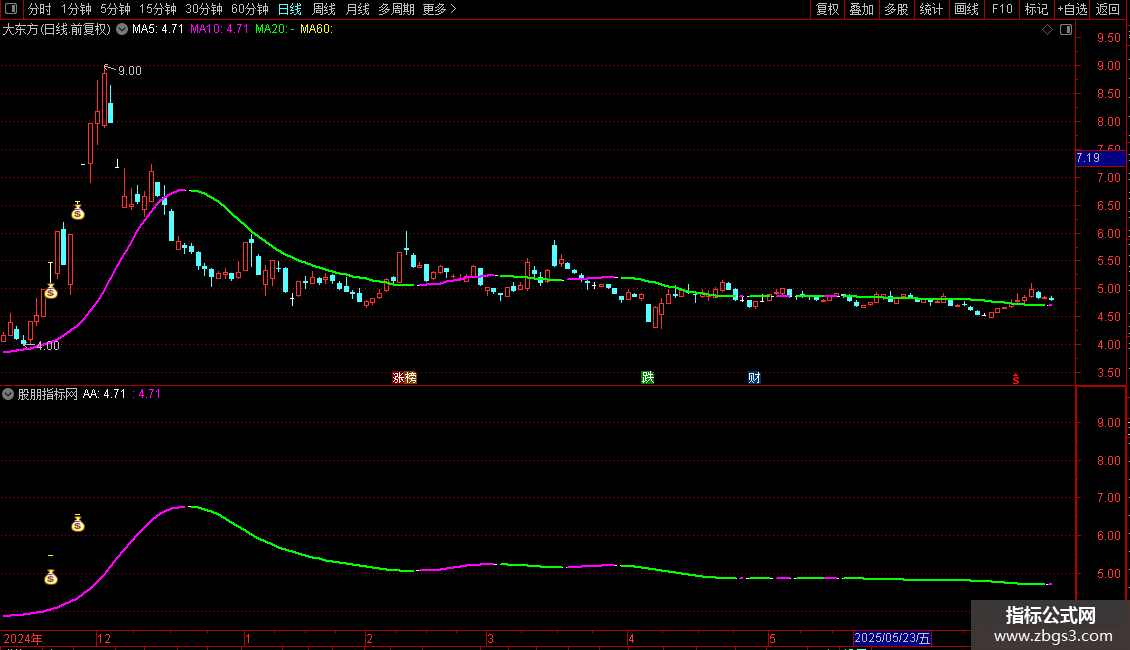Viewport: 1130px width, 650px height.
Task: Click the panel layout icon at the top-left corner
Action: coord(11,9)
